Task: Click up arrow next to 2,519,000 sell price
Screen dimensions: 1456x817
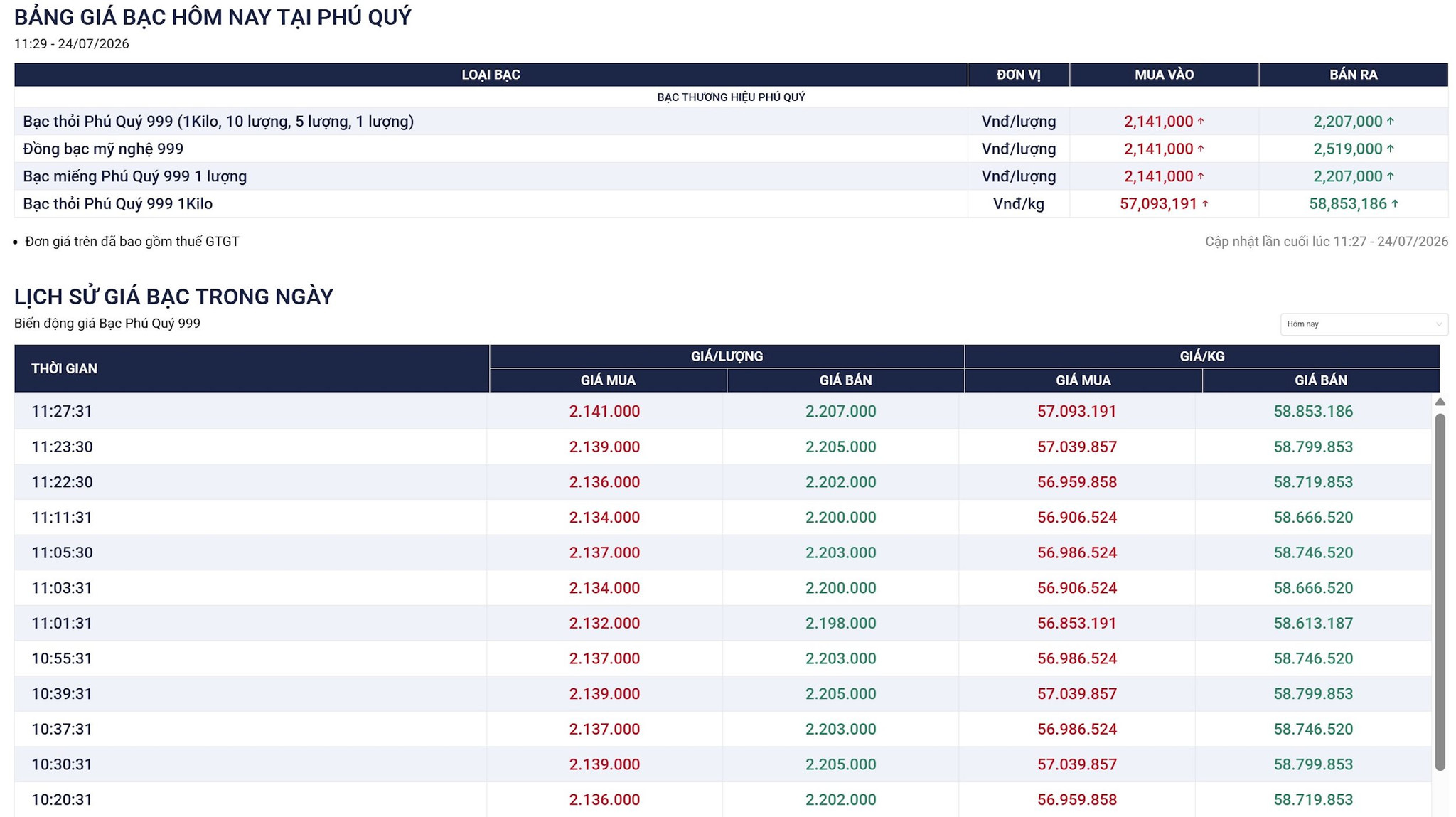Action: click(1390, 149)
